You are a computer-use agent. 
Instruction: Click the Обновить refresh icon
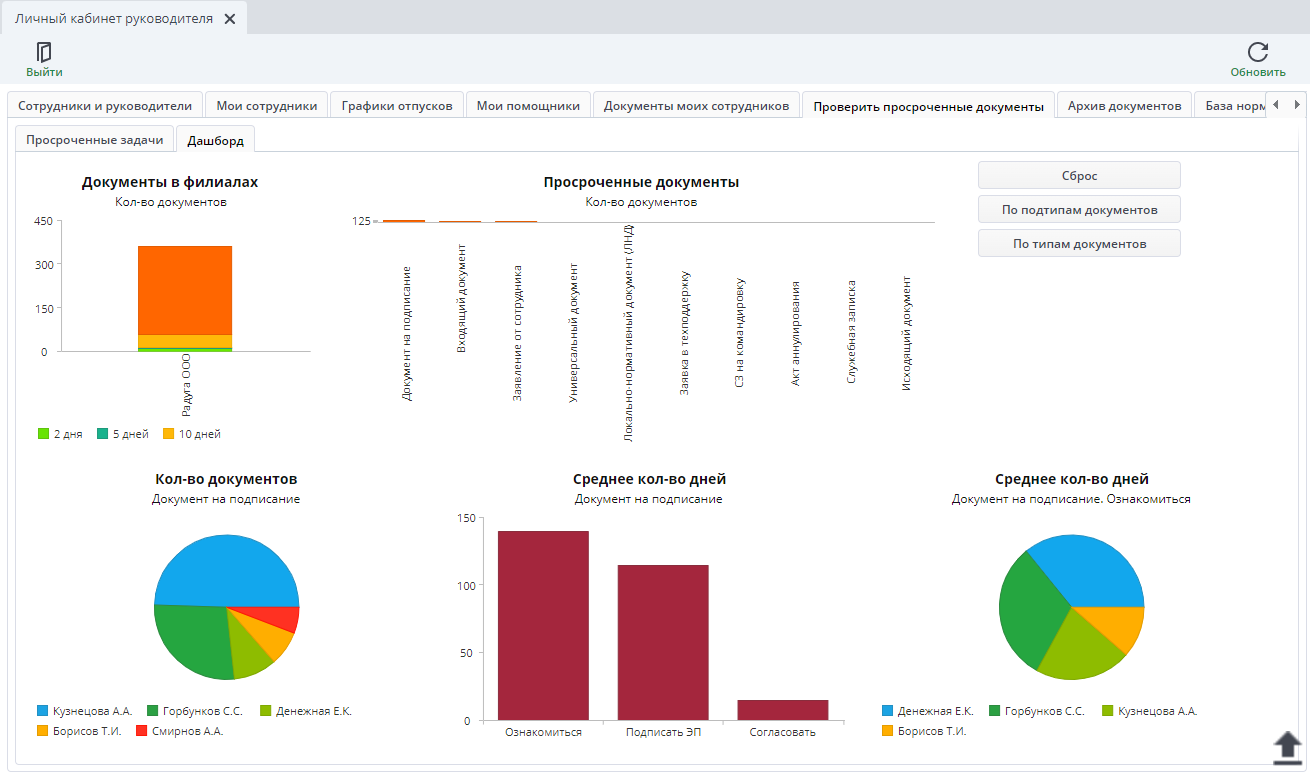tap(1258, 52)
